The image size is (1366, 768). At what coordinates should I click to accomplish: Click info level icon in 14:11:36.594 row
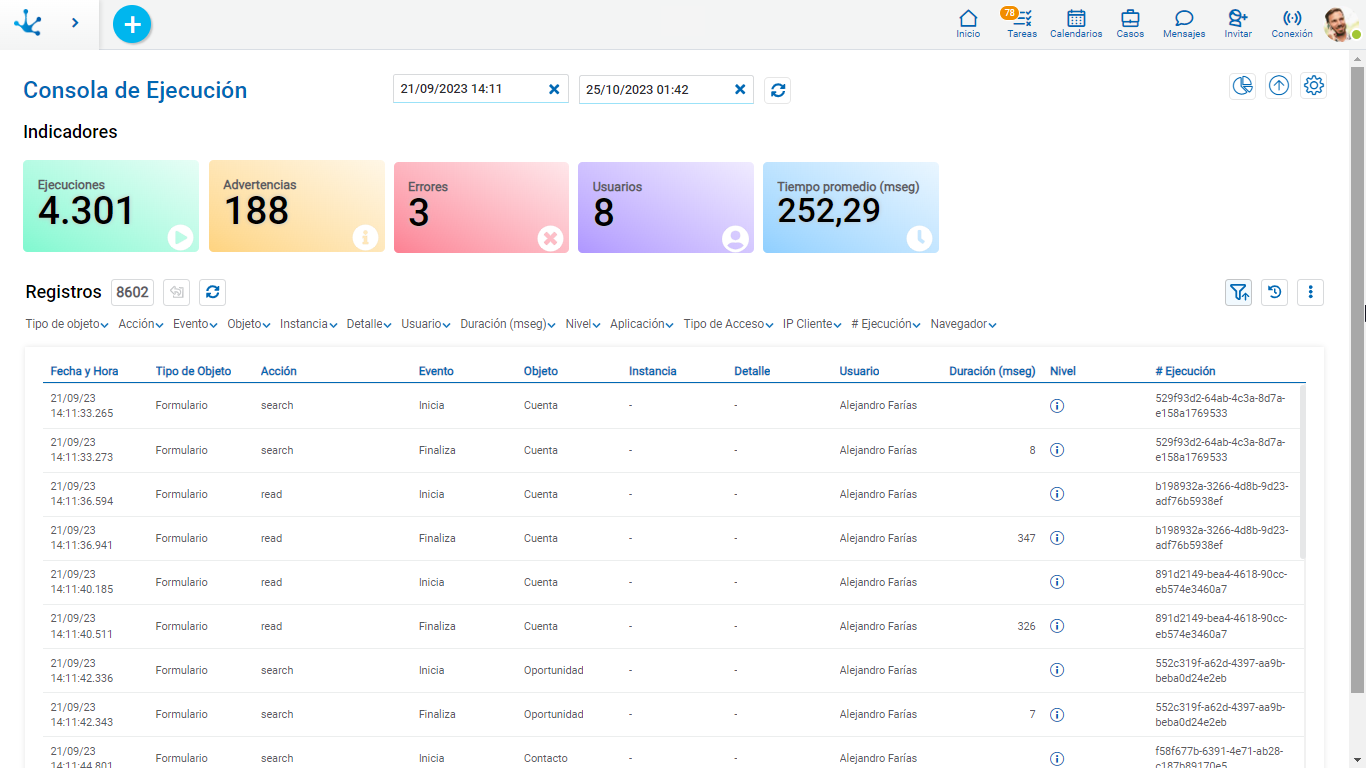click(1057, 494)
